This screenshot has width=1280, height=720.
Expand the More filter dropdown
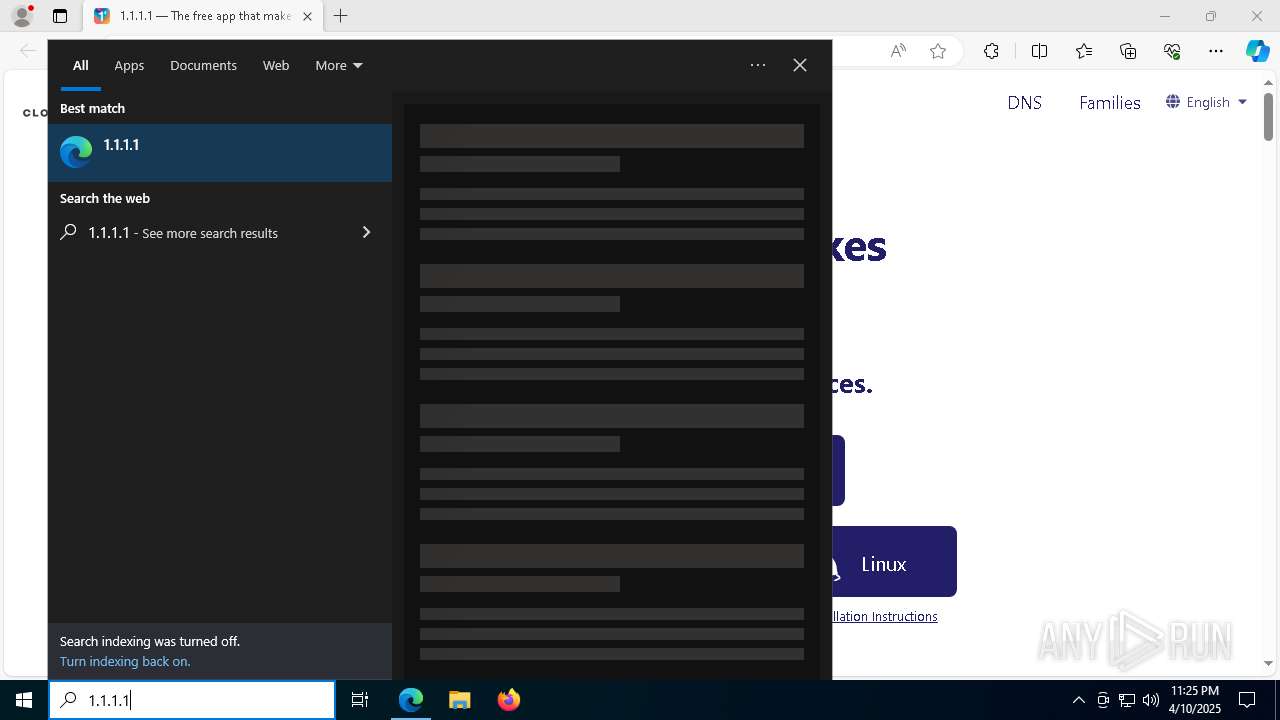(x=339, y=65)
